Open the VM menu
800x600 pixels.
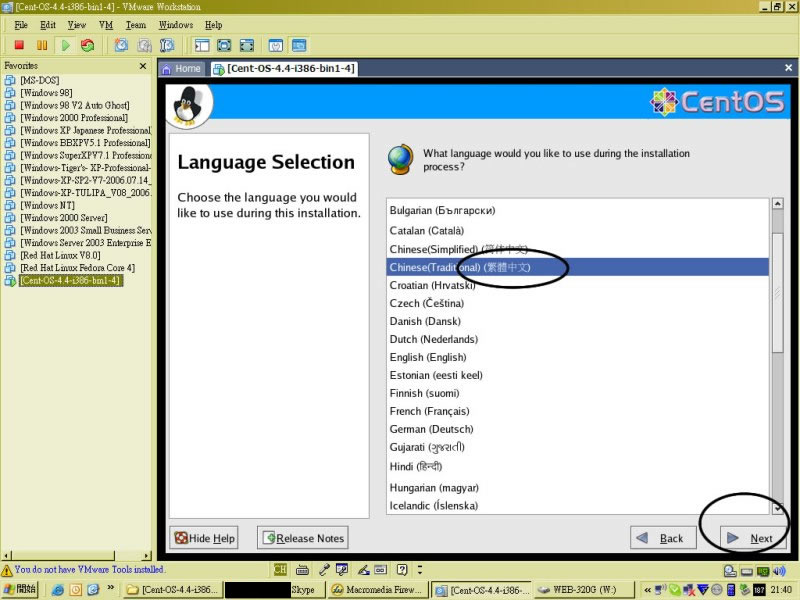tap(106, 25)
